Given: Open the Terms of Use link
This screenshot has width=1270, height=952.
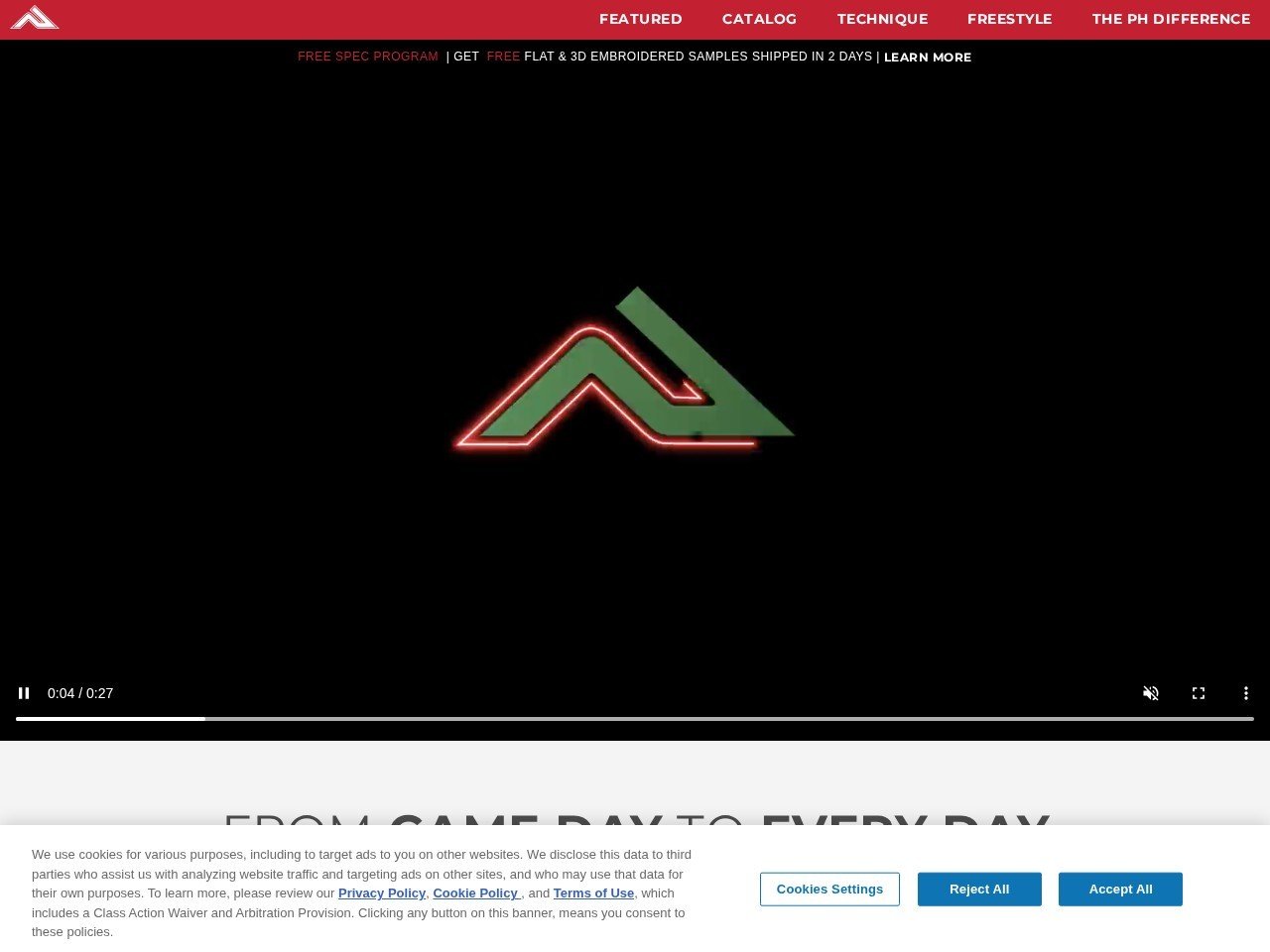Looking at the screenshot, I should pos(593,893).
